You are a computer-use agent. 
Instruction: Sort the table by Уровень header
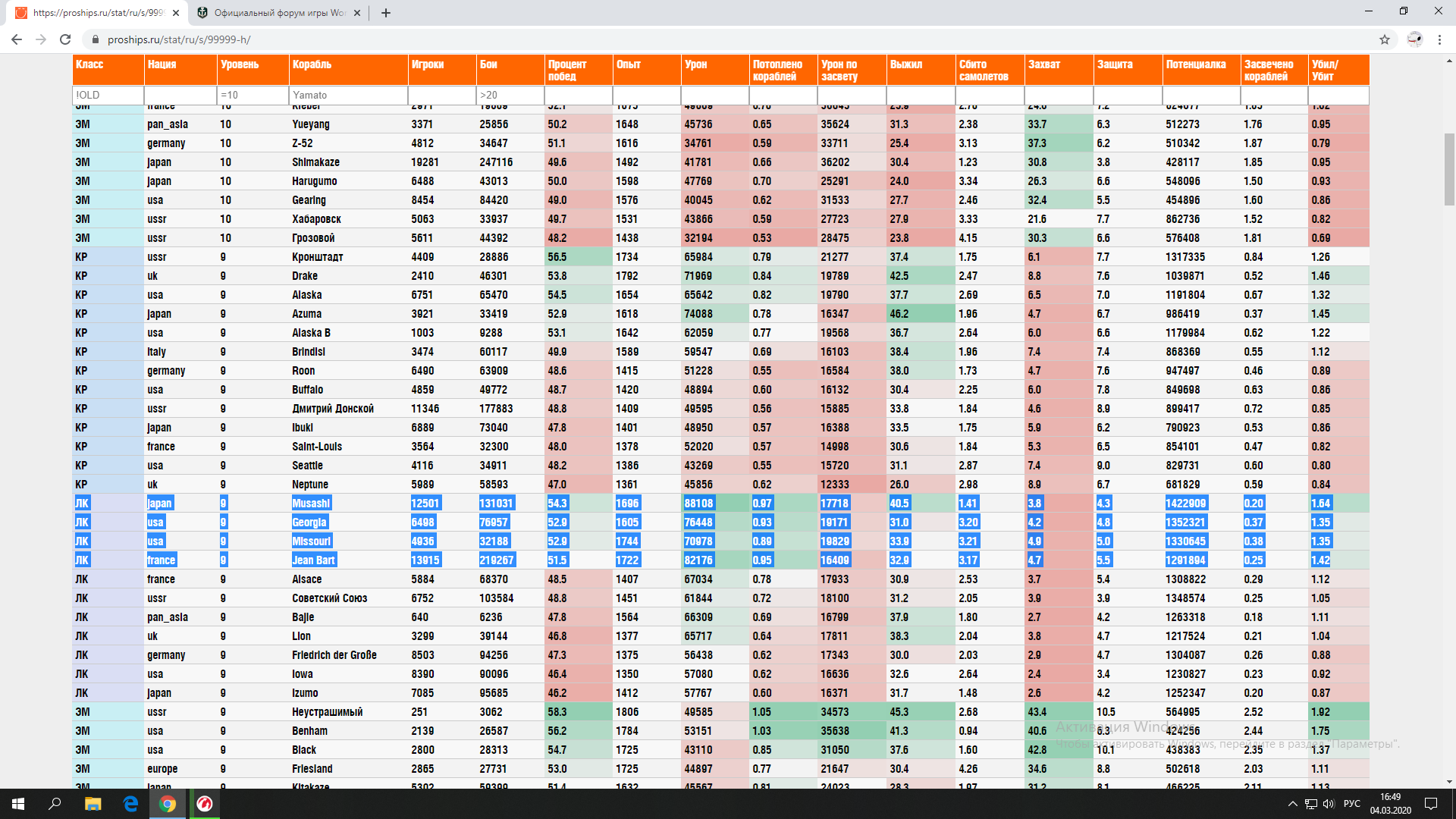[x=253, y=70]
